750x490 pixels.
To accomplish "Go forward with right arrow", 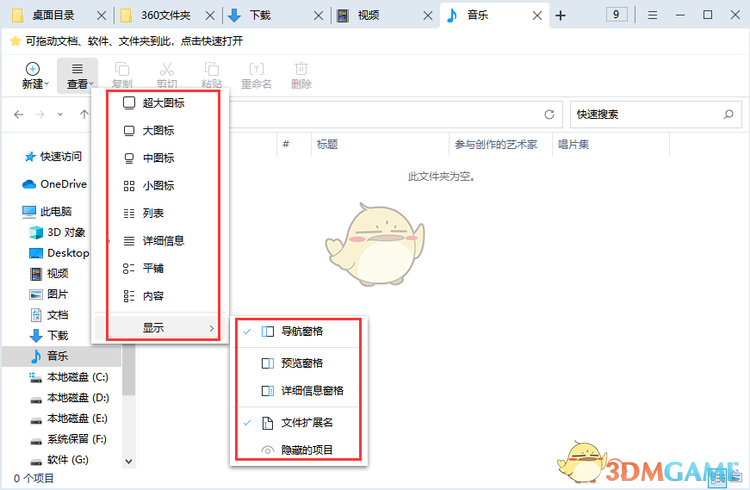I will (40, 114).
